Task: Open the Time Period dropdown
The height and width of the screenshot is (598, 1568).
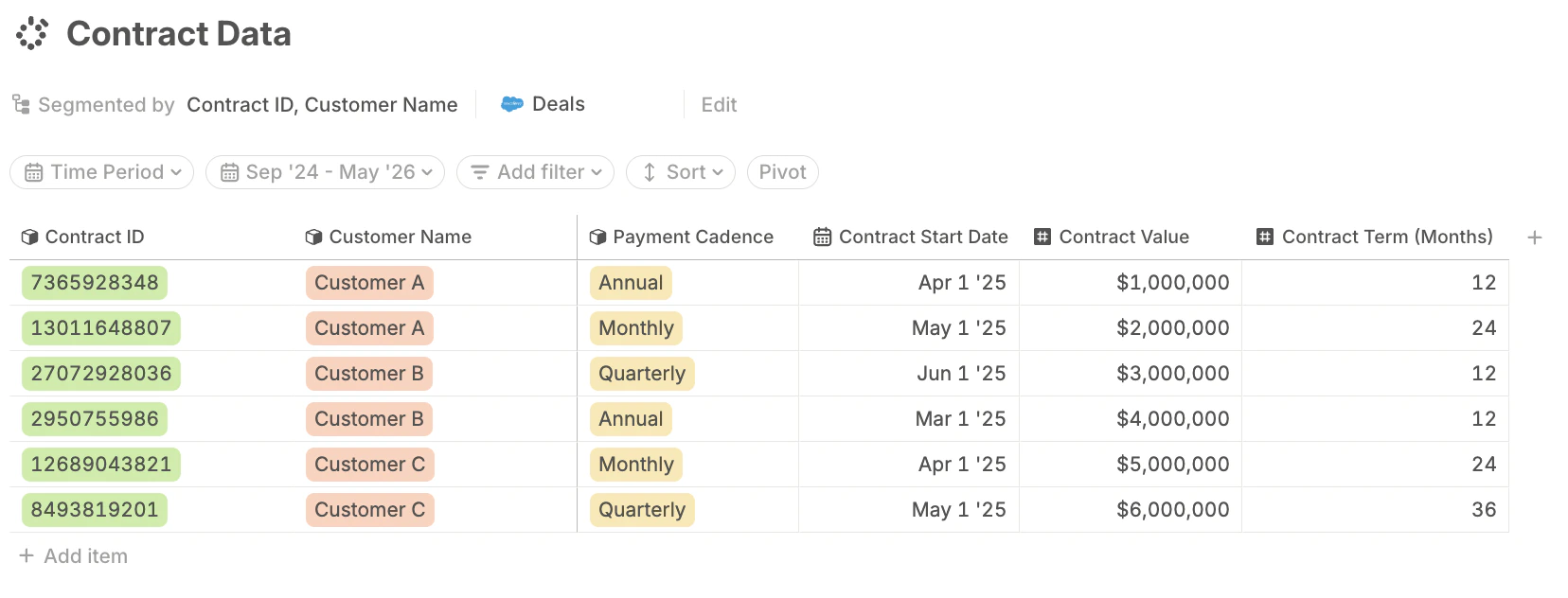Action: [x=101, y=172]
